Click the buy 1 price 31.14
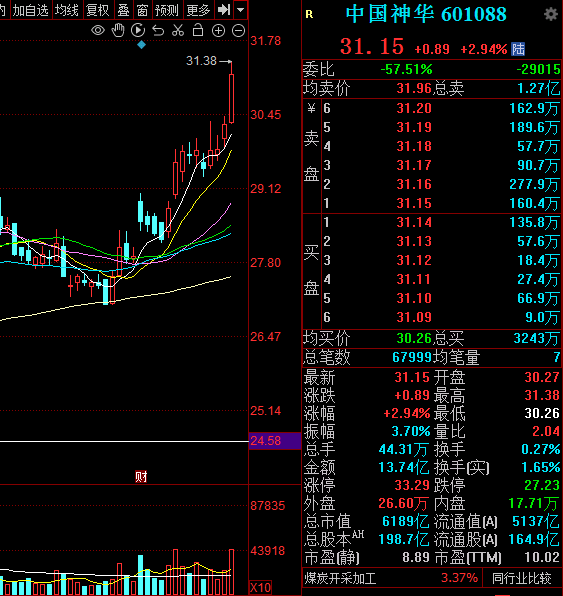This screenshot has width=563, height=596. point(414,222)
